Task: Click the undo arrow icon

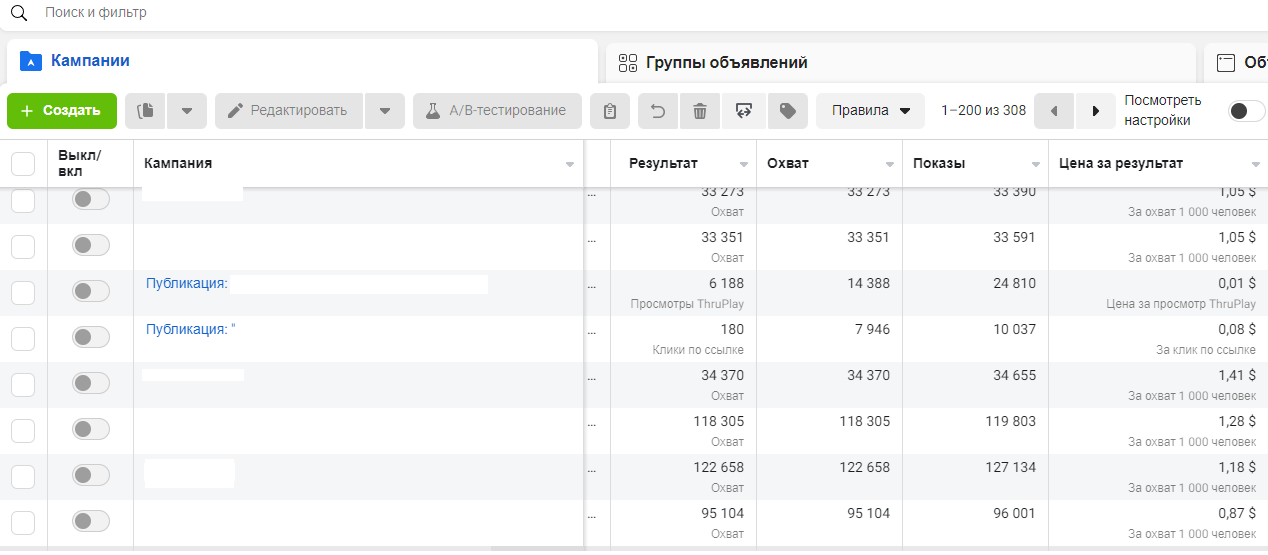Action: point(658,111)
